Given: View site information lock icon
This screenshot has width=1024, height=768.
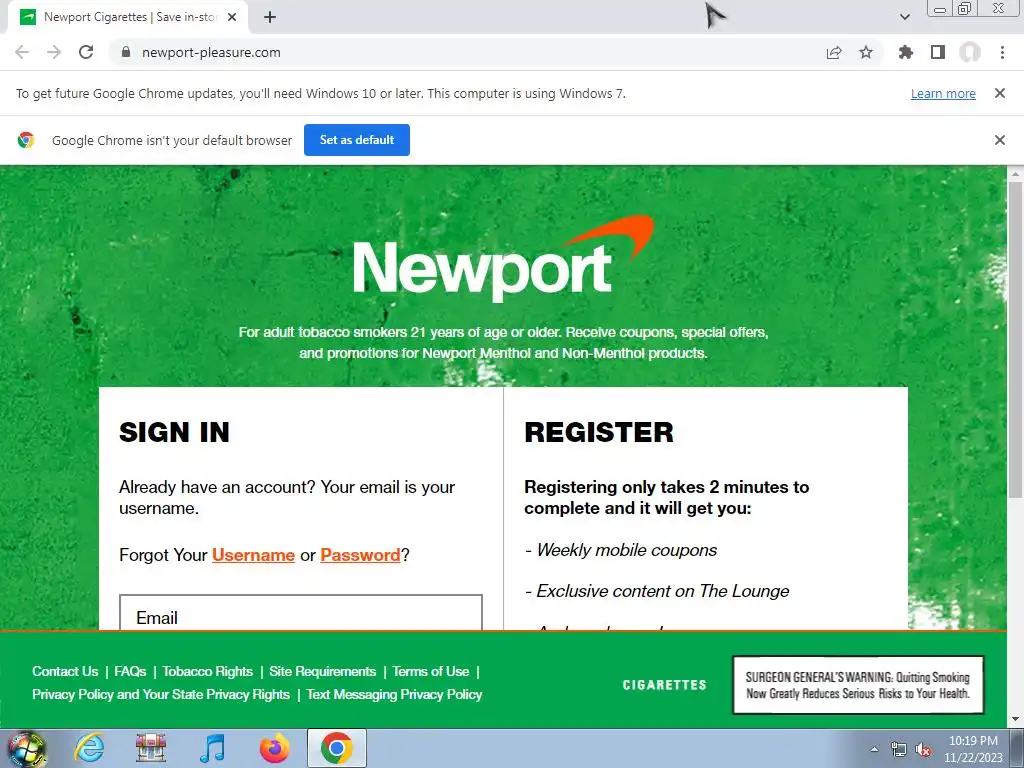Looking at the screenshot, I should pyautogui.click(x=126, y=52).
